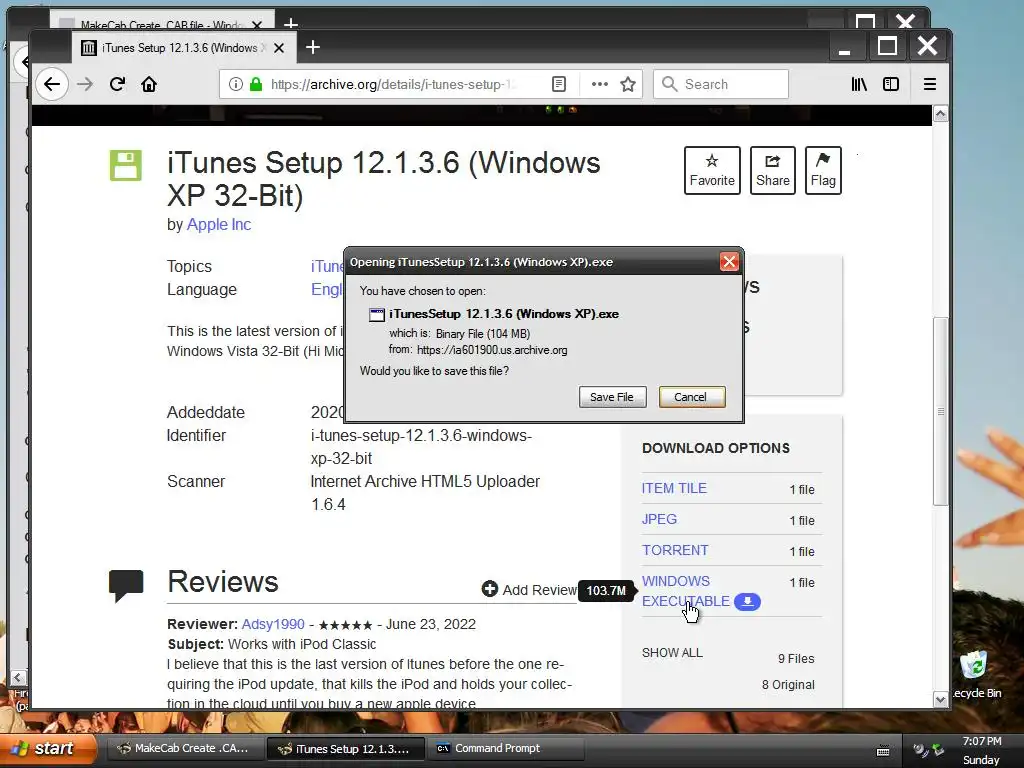The height and width of the screenshot is (768, 1024).
Task: Open JPEG download option
Action: pos(659,519)
